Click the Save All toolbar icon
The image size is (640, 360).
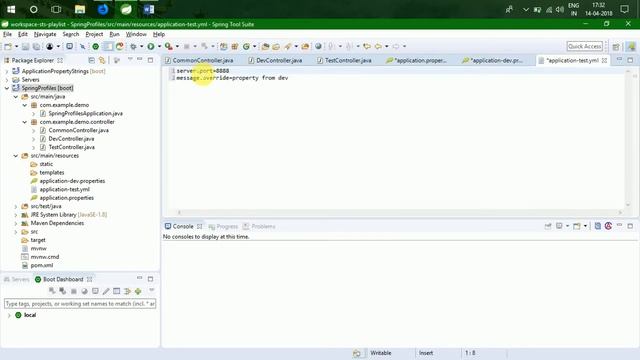(x=36, y=47)
